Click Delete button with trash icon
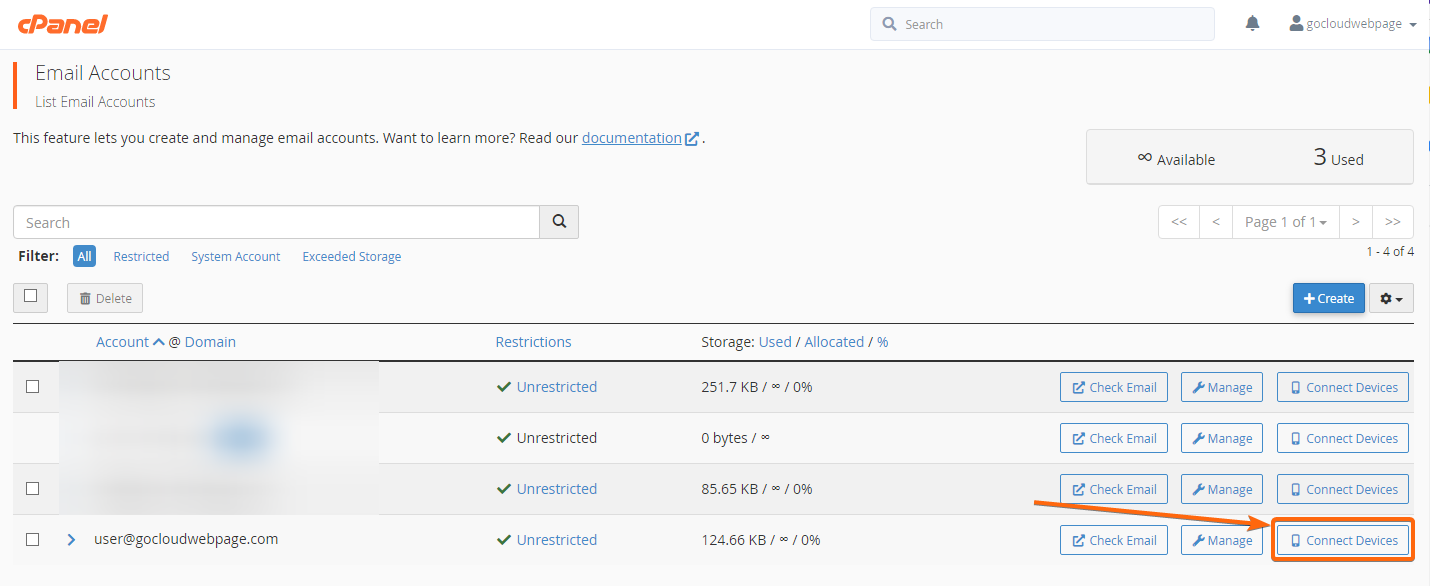This screenshot has width=1430, height=586. [105, 298]
